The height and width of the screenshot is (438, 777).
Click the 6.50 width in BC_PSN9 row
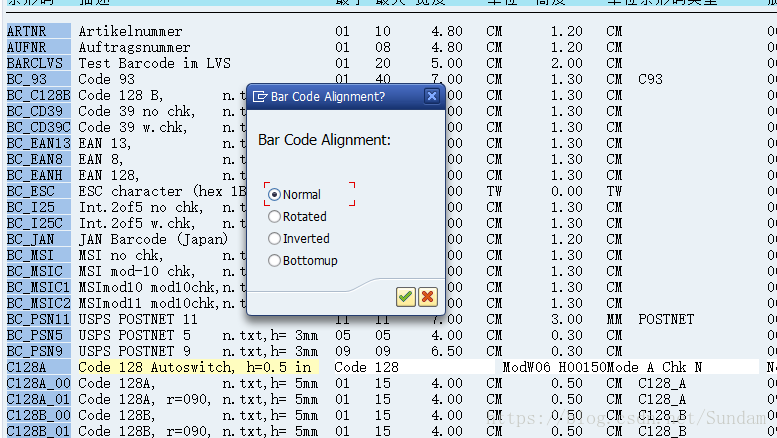coord(446,351)
